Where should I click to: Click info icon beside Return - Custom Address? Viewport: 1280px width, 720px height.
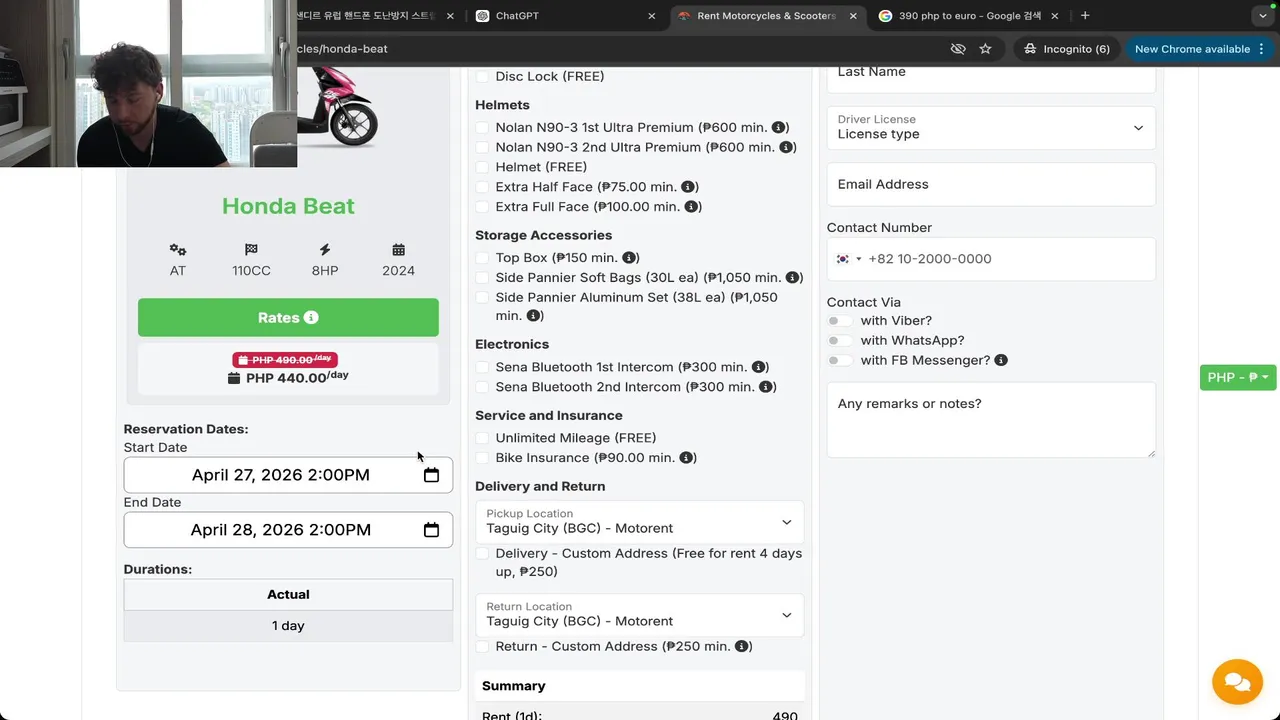pyautogui.click(x=742, y=647)
